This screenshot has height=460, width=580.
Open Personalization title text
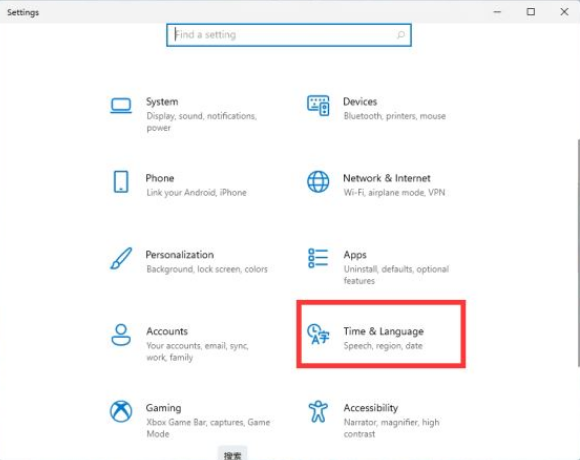point(180,255)
